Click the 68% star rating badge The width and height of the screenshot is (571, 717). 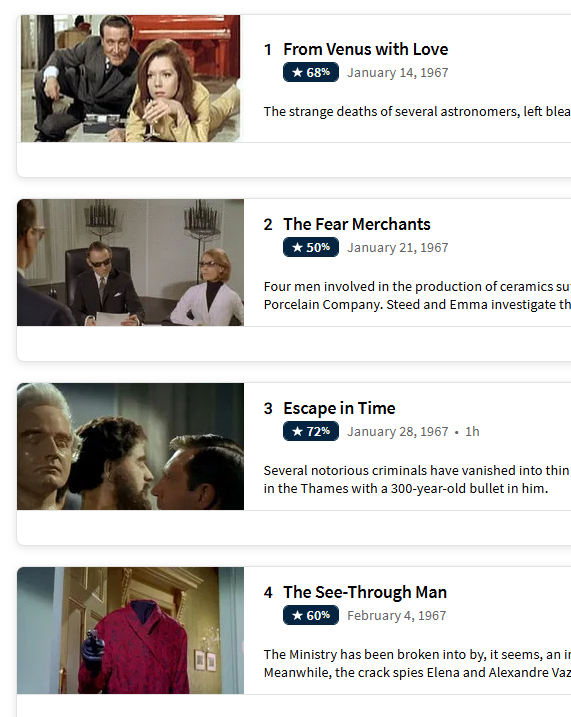tap(311, 72)
